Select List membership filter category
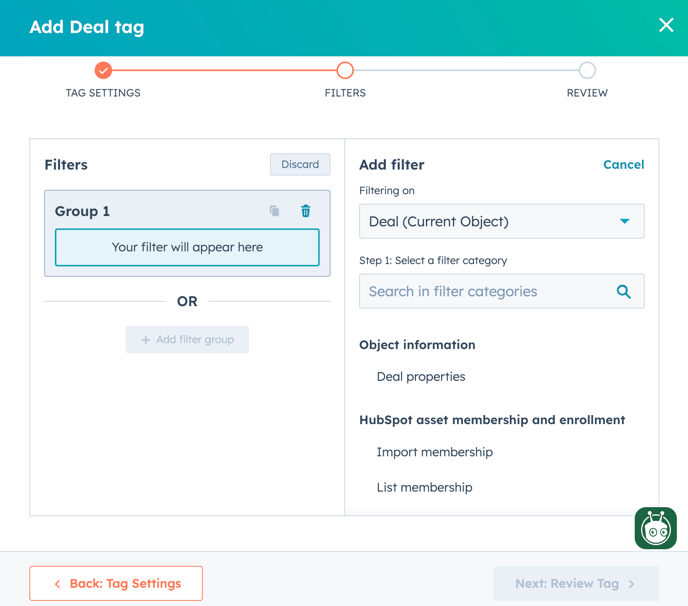The height and width of the screenshot is (606, 688). point(424,487)
